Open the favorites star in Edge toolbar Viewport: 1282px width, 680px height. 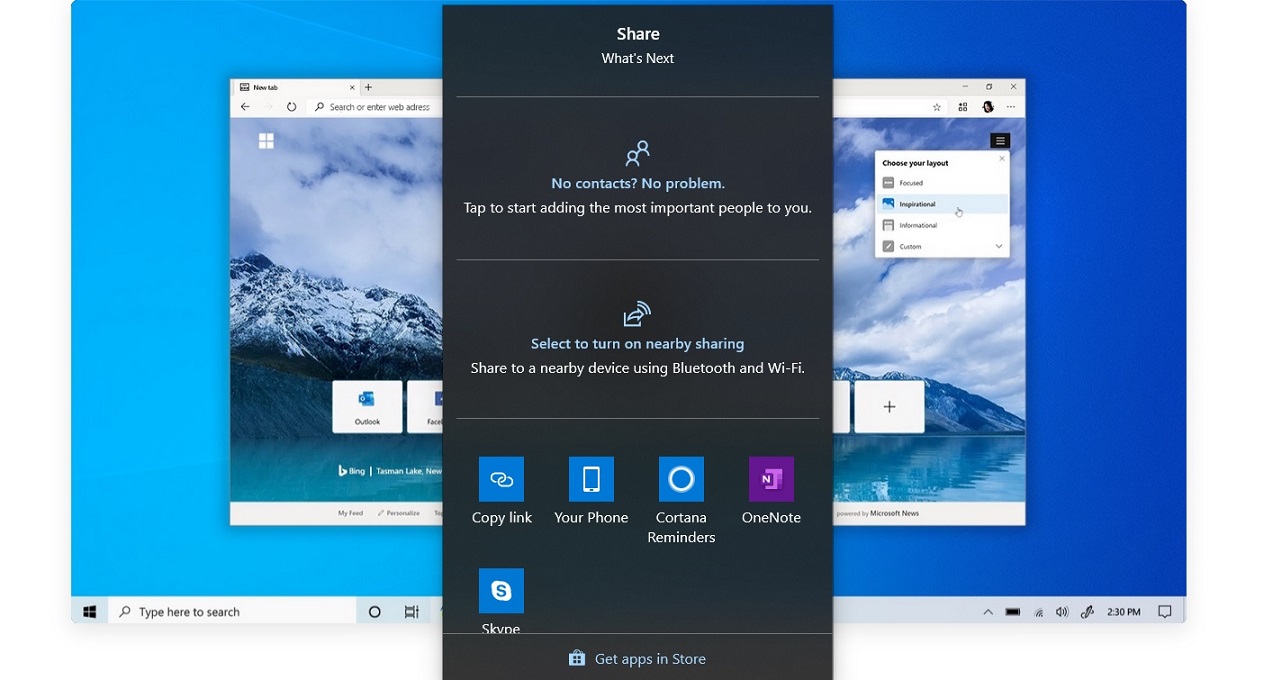tap(936, 106)
